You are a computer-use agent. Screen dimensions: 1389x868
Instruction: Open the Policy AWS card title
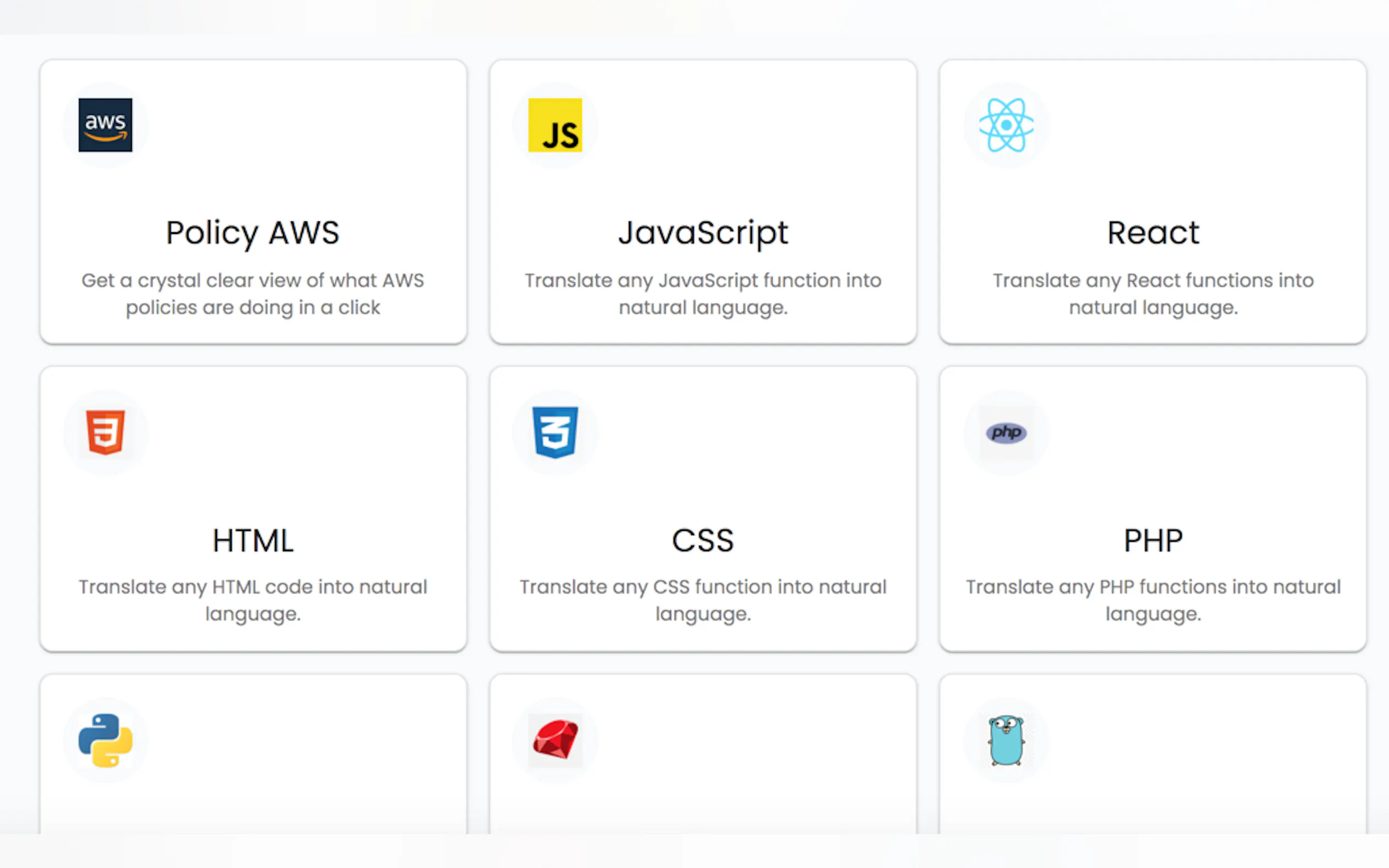pyautogui.click(x=253, y=233)
